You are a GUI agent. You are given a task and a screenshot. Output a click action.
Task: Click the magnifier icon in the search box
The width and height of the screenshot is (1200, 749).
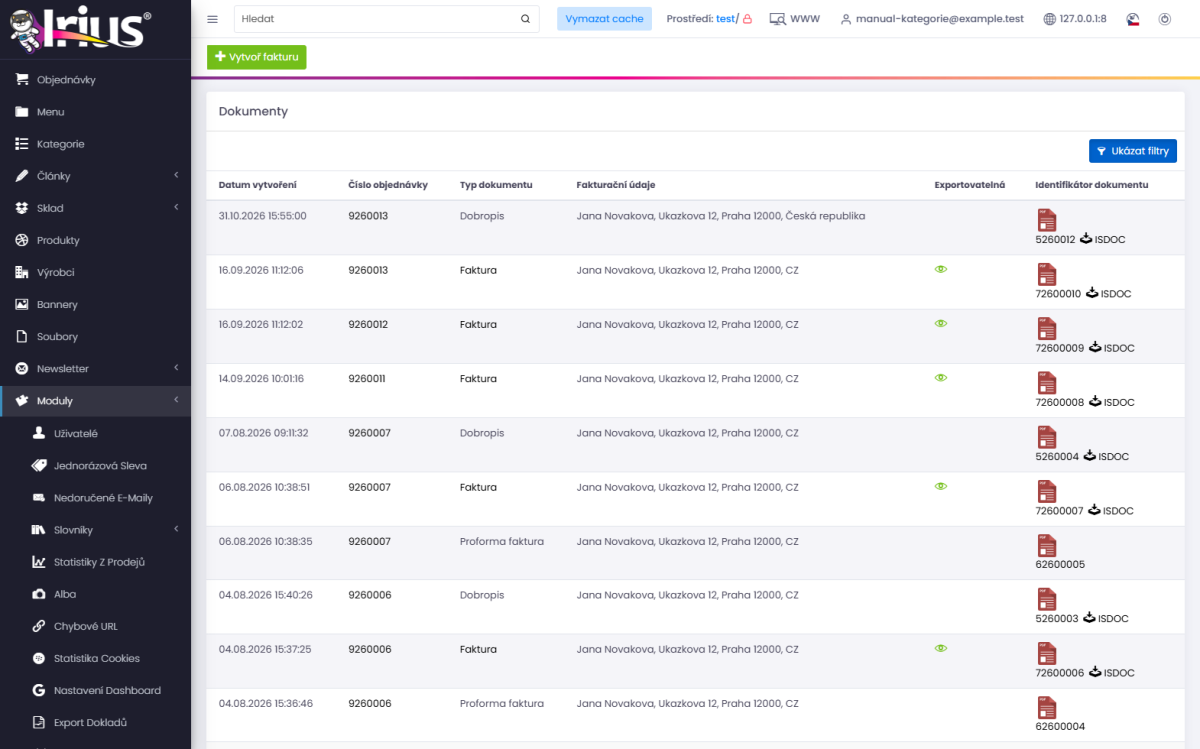(525, 19)
